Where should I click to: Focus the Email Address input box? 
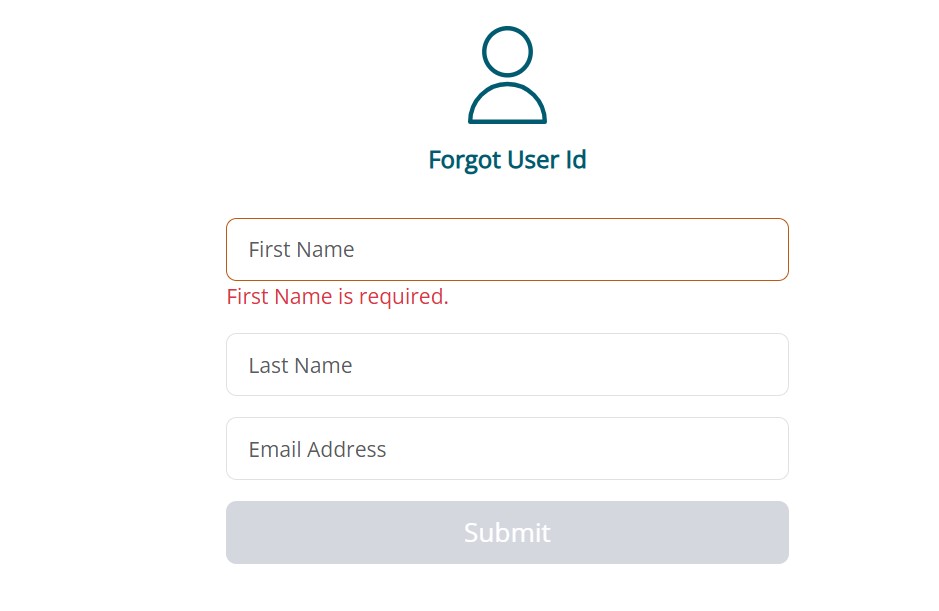pyautogui.click(x=507, y=448)
